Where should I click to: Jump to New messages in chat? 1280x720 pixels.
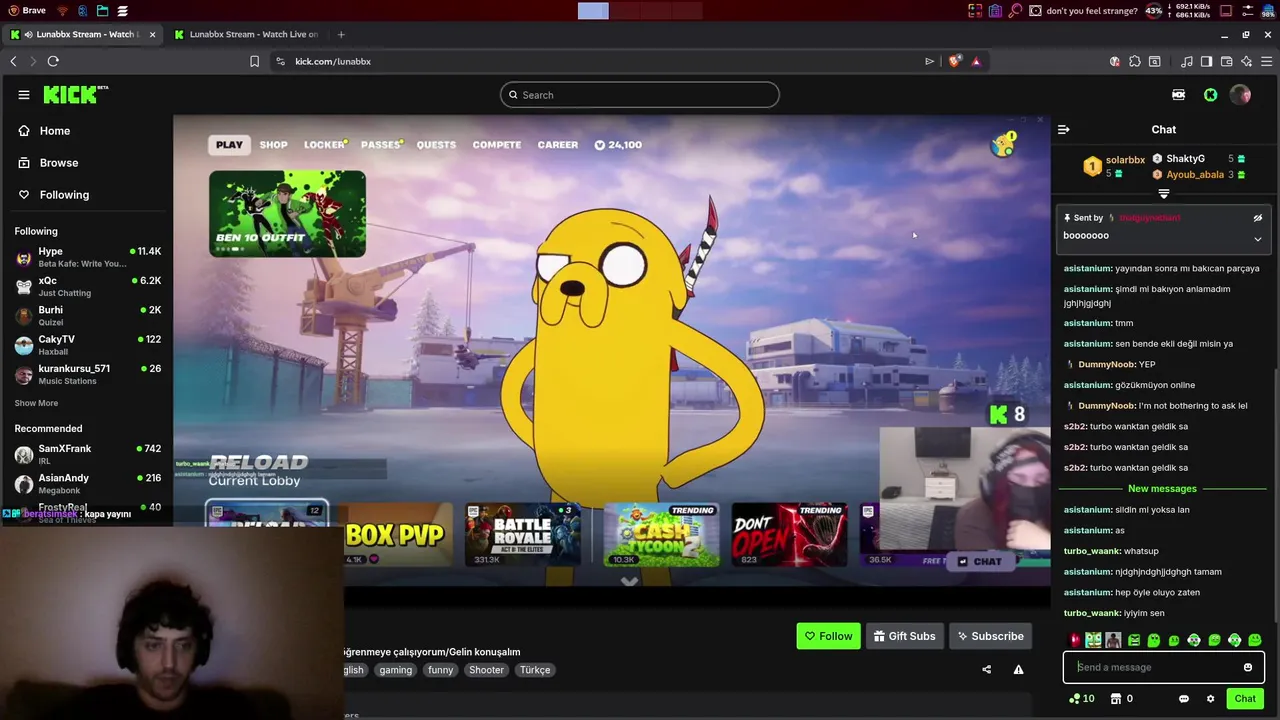(1162, 489)
